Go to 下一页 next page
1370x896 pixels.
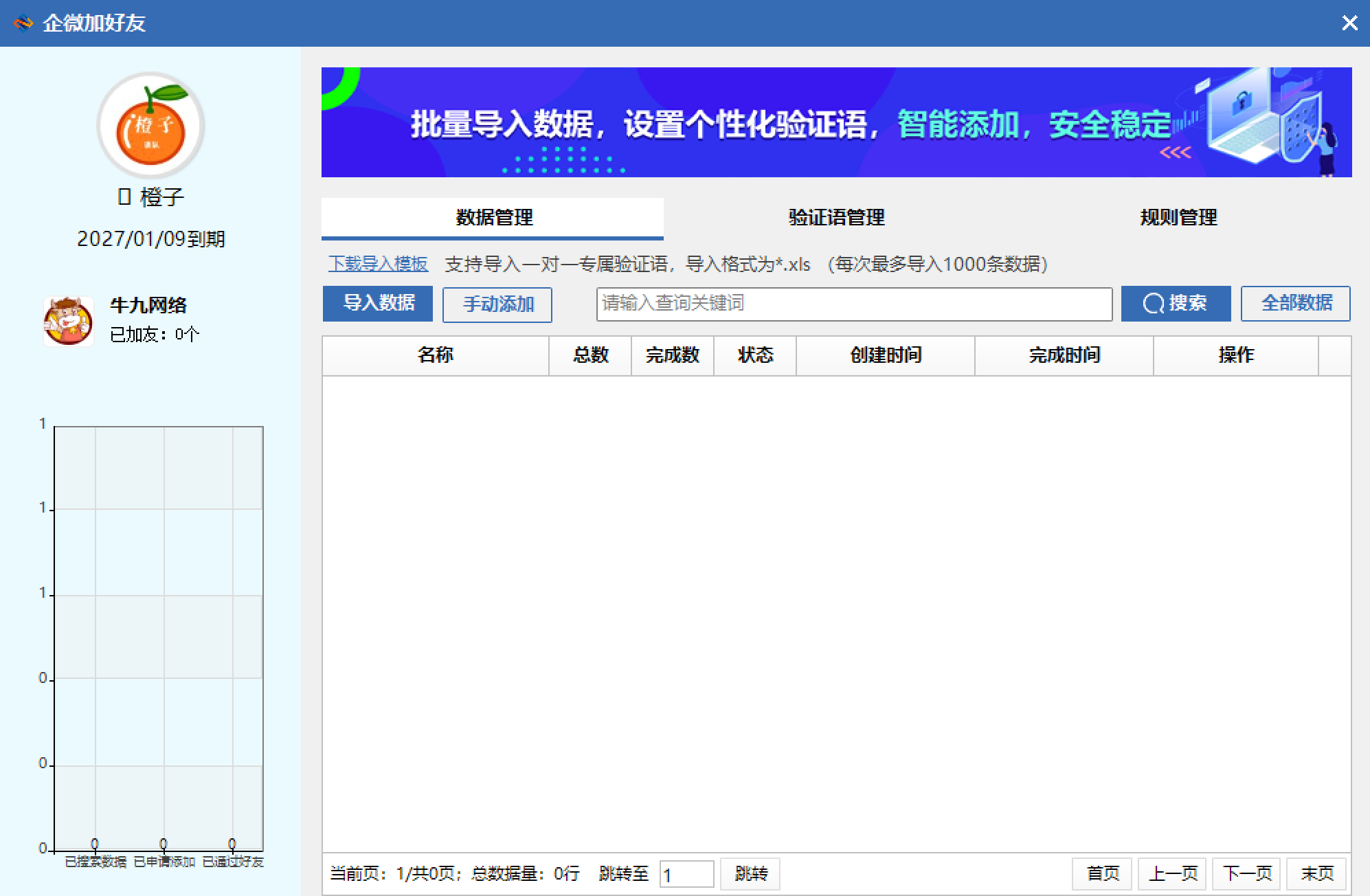pyautogui.click(x=1246, y=874)
